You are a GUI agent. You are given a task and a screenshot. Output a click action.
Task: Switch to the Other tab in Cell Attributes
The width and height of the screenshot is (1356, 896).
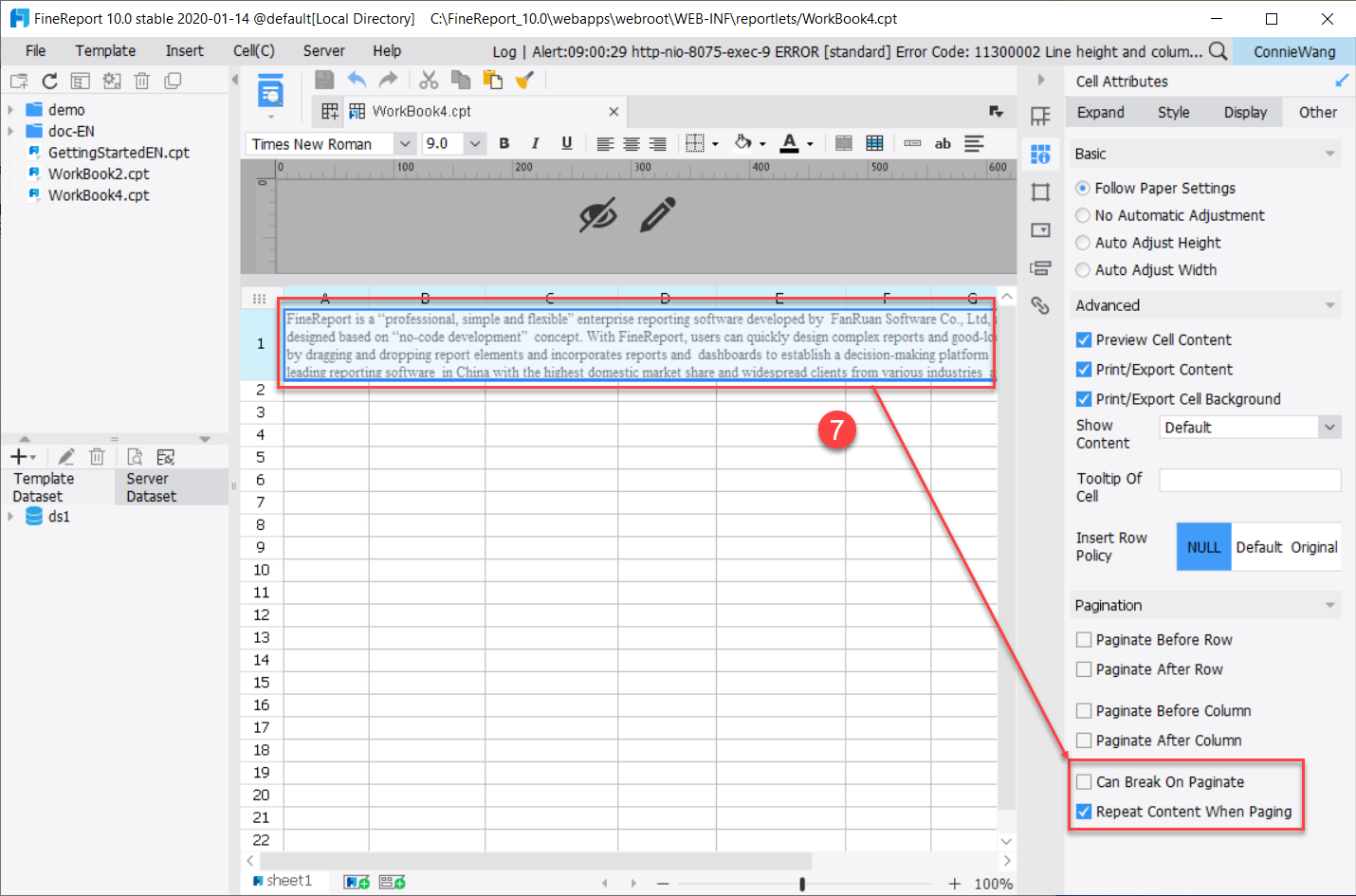[x=1318, y=112]
